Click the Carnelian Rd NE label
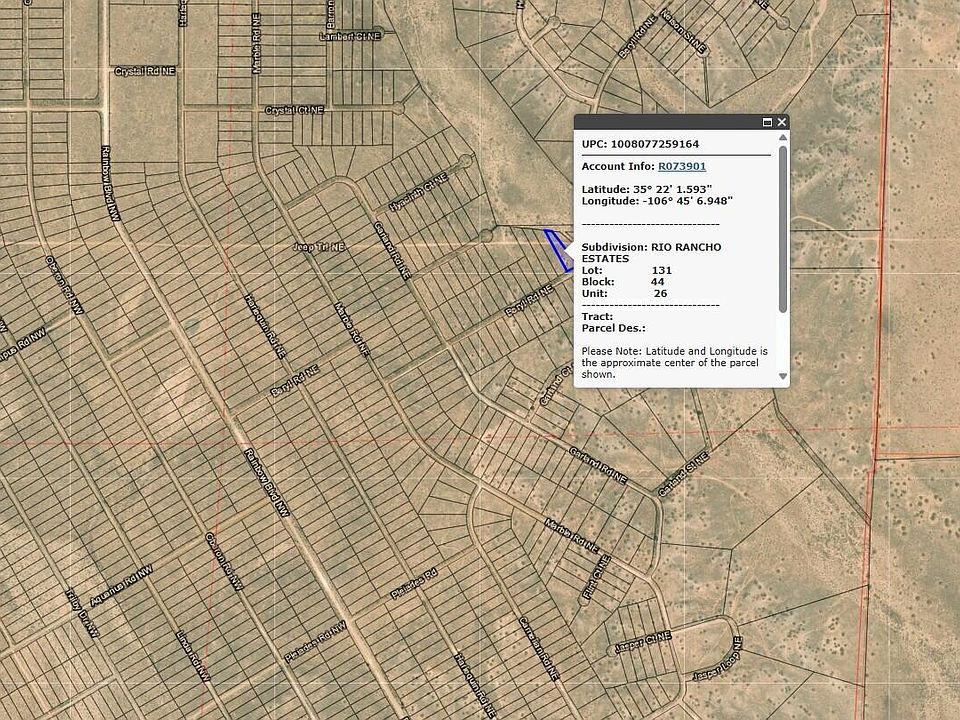 coord(539,649)
